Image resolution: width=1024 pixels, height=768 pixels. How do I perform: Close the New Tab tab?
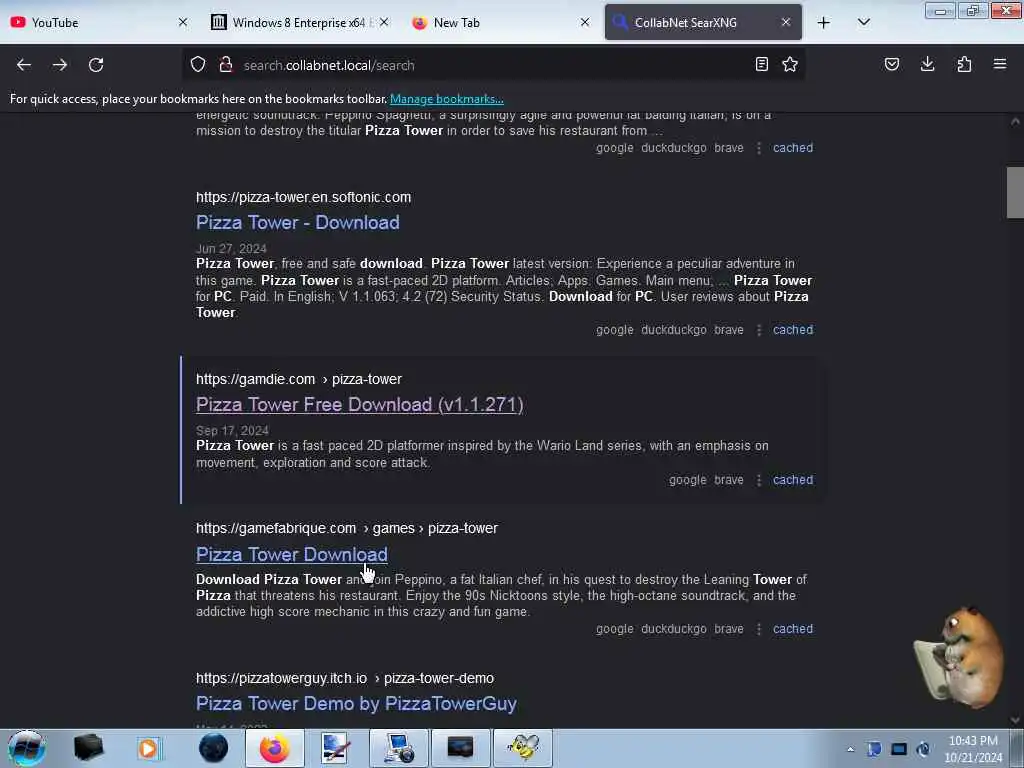coord(585,22)
